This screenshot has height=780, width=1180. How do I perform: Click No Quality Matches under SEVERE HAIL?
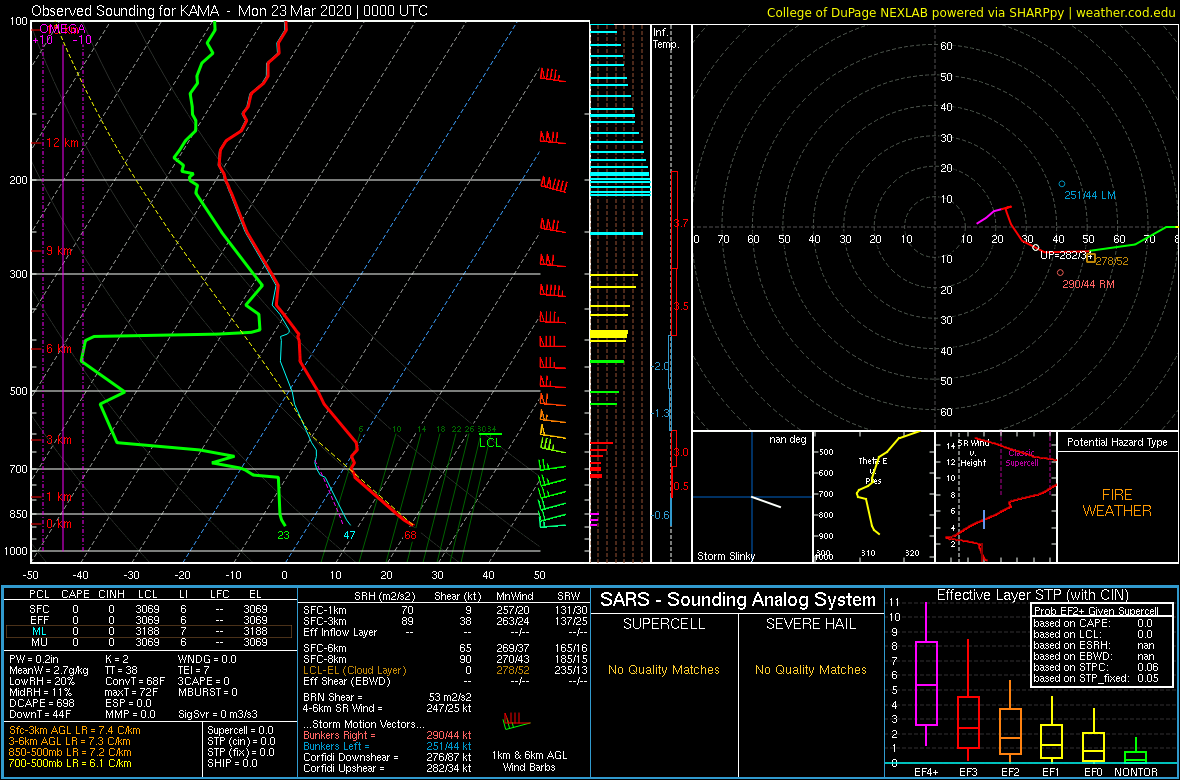[811, 669]
